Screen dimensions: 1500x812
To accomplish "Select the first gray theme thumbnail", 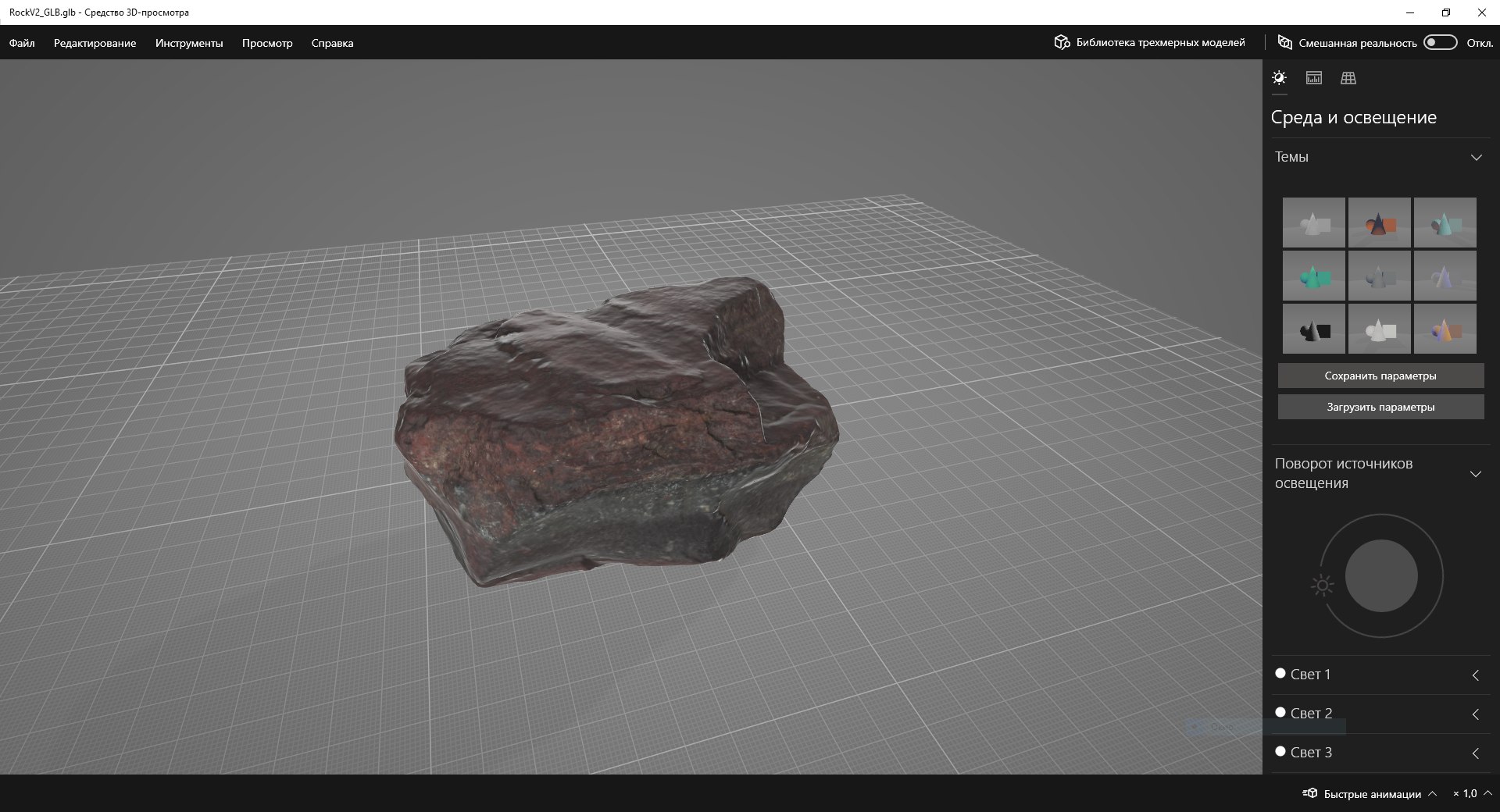I will (1314, 223).
